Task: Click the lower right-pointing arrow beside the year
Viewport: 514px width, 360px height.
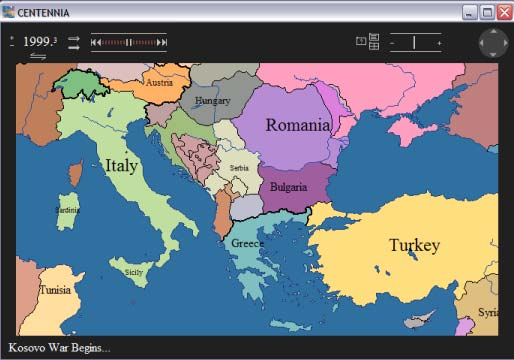Action: [x=74, y=47]
